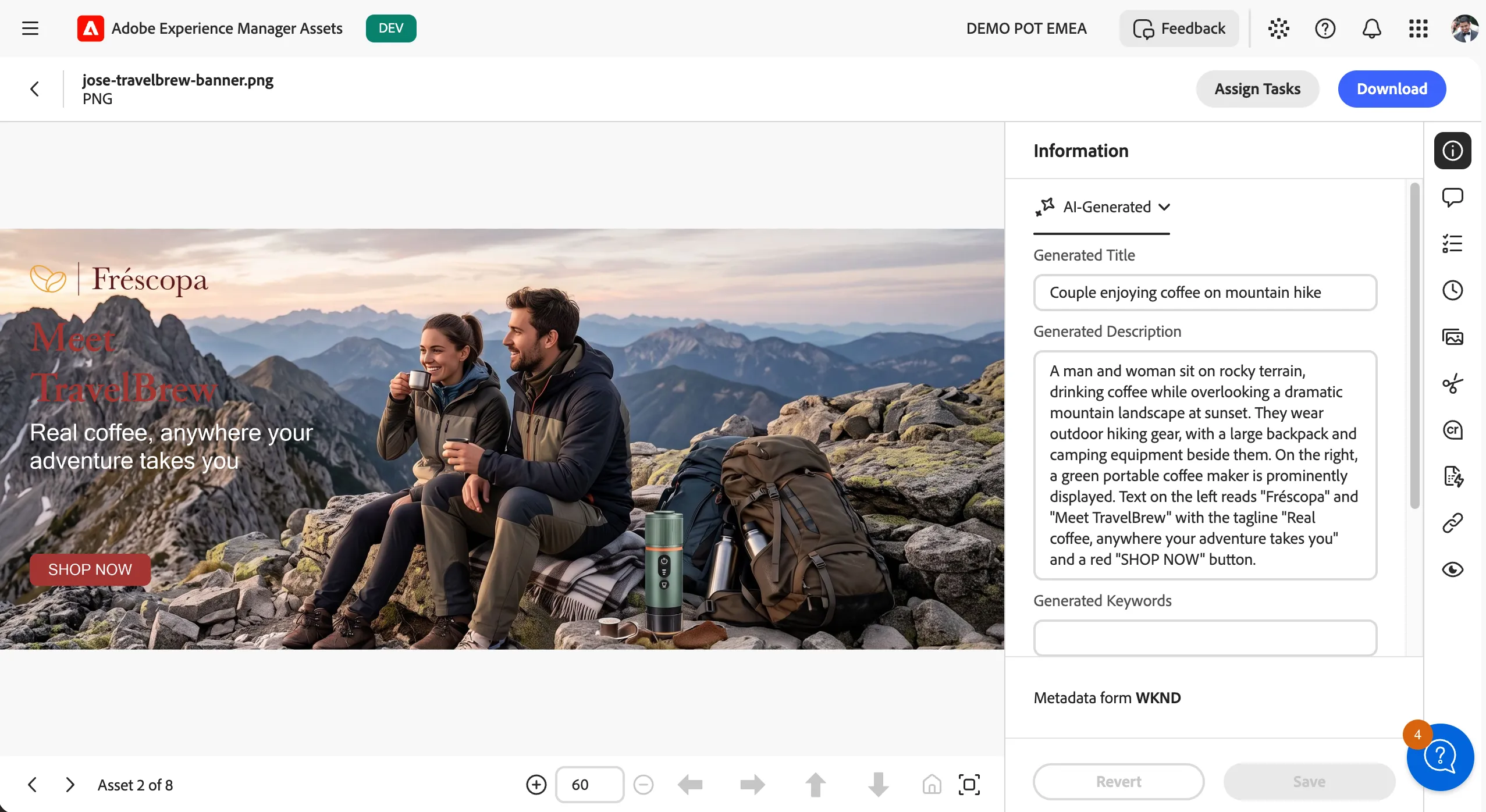1486x812 pixels.
Task: Open the Renditions panel icon
Action: (x=1452, y=337)
